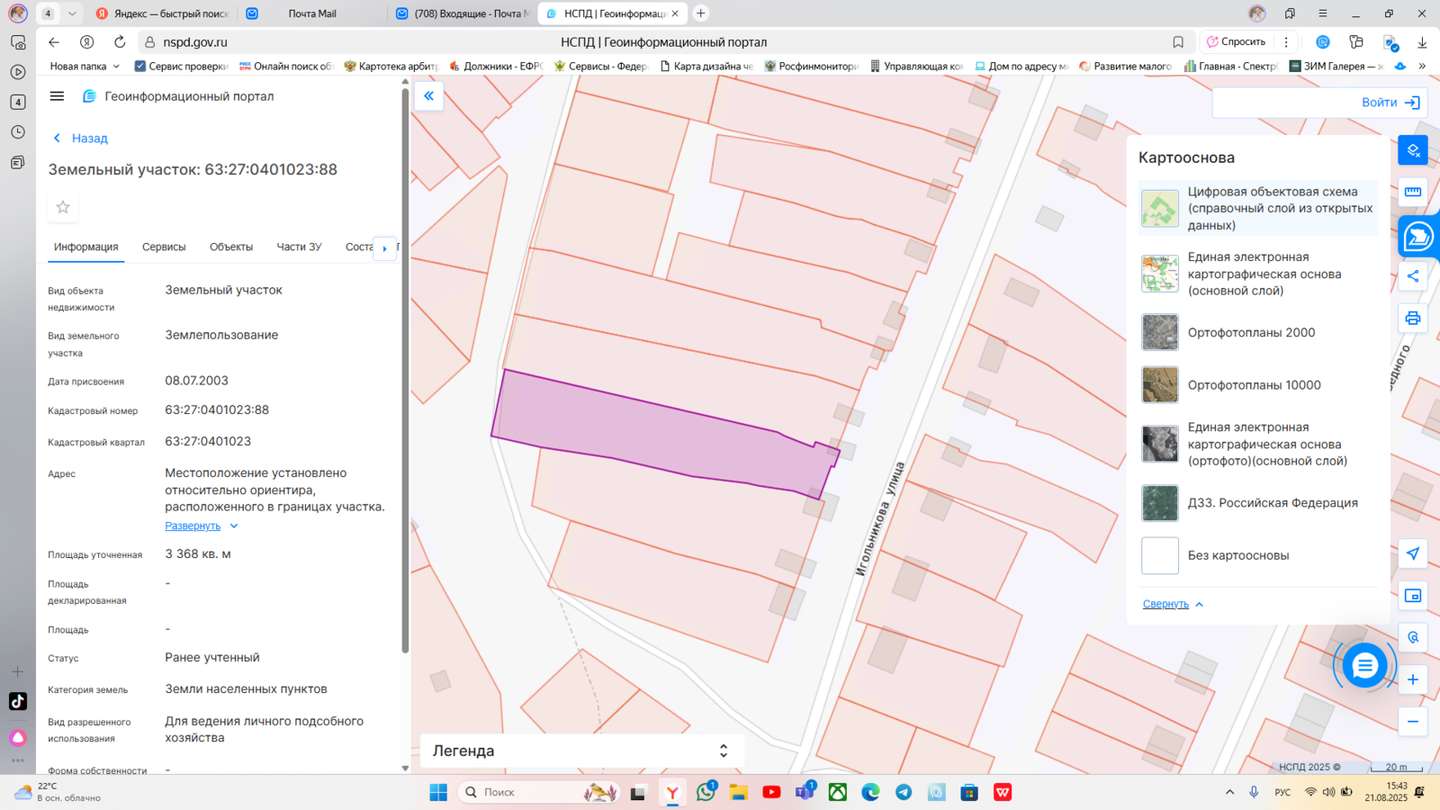This screenshot has height=810, width=1440.
Task: Open the ruler measurement tool
Action: click(x=1412, y=191)
